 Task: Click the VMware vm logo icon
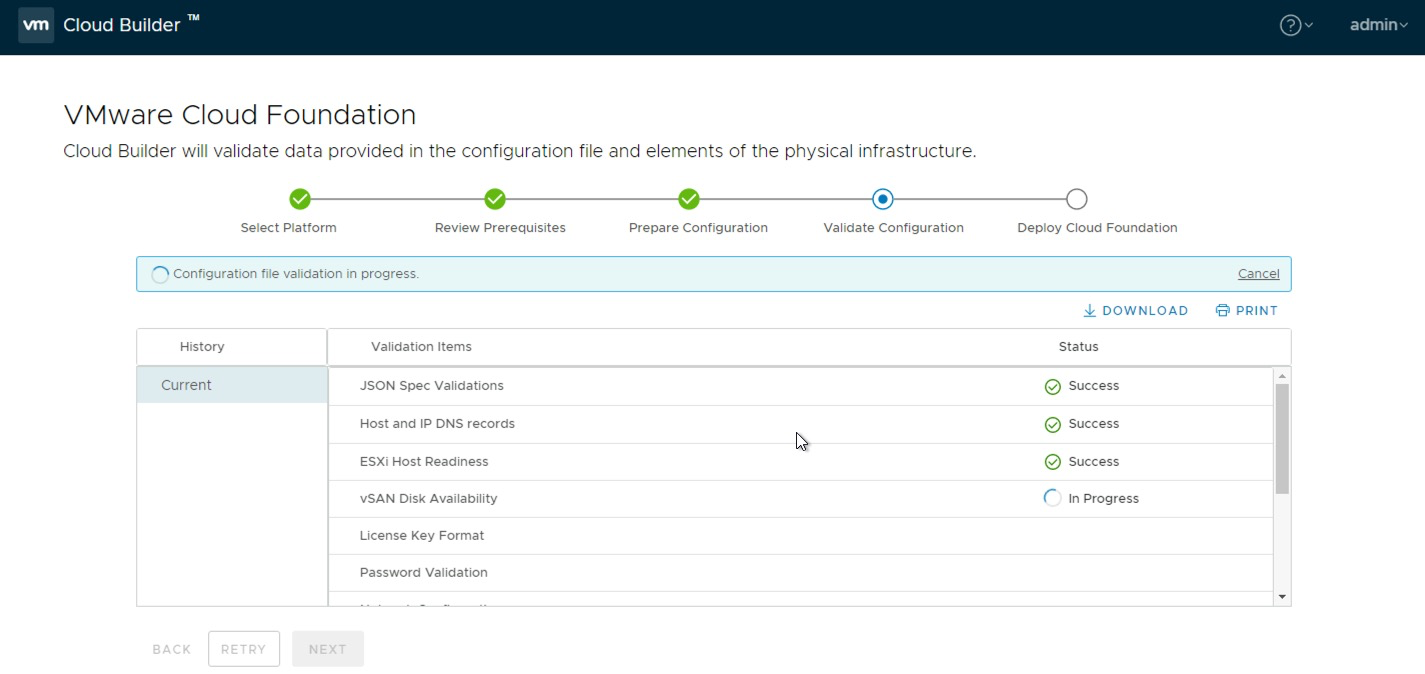click(36, 25)
